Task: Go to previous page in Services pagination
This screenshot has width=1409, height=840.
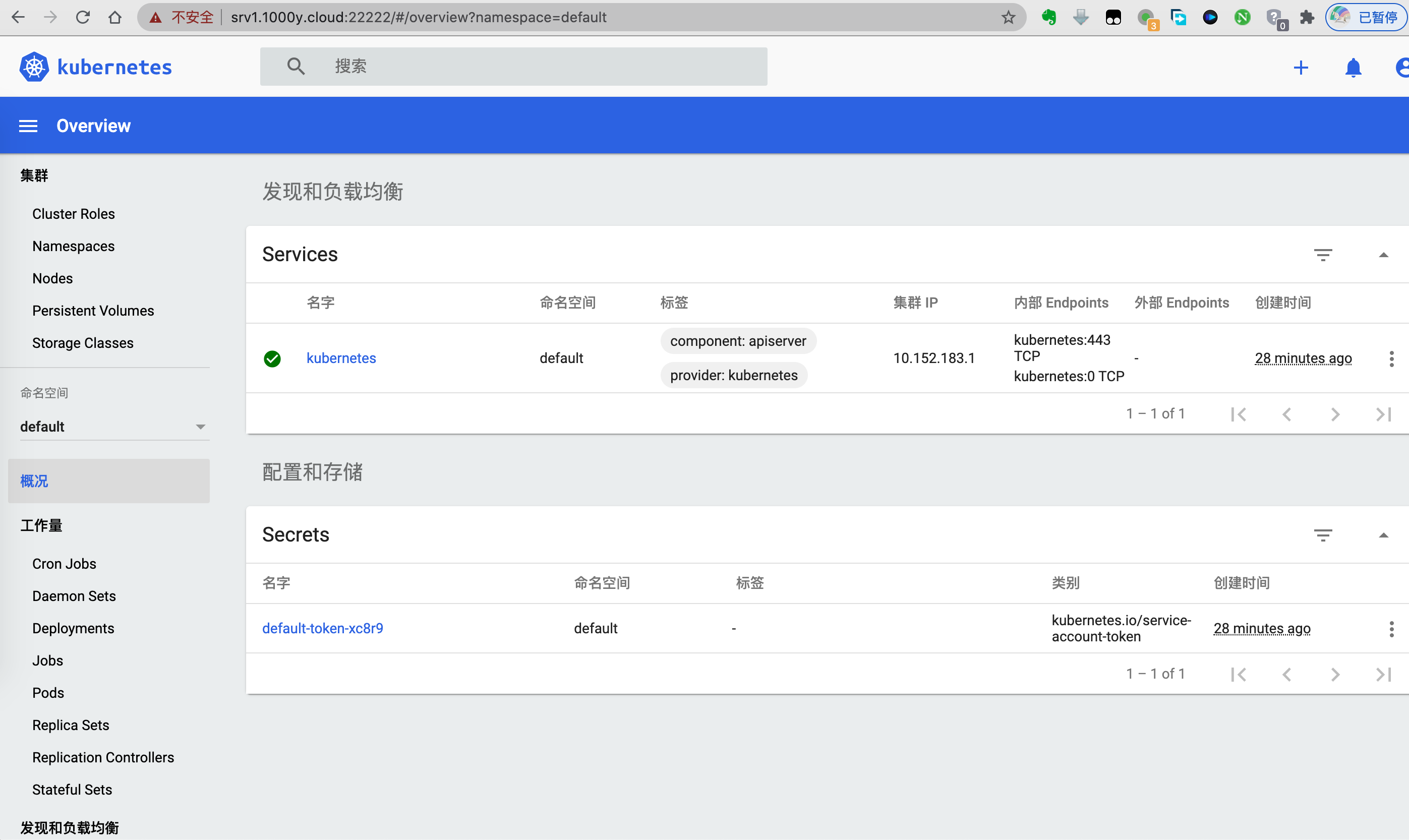Action: (1287, 414)
